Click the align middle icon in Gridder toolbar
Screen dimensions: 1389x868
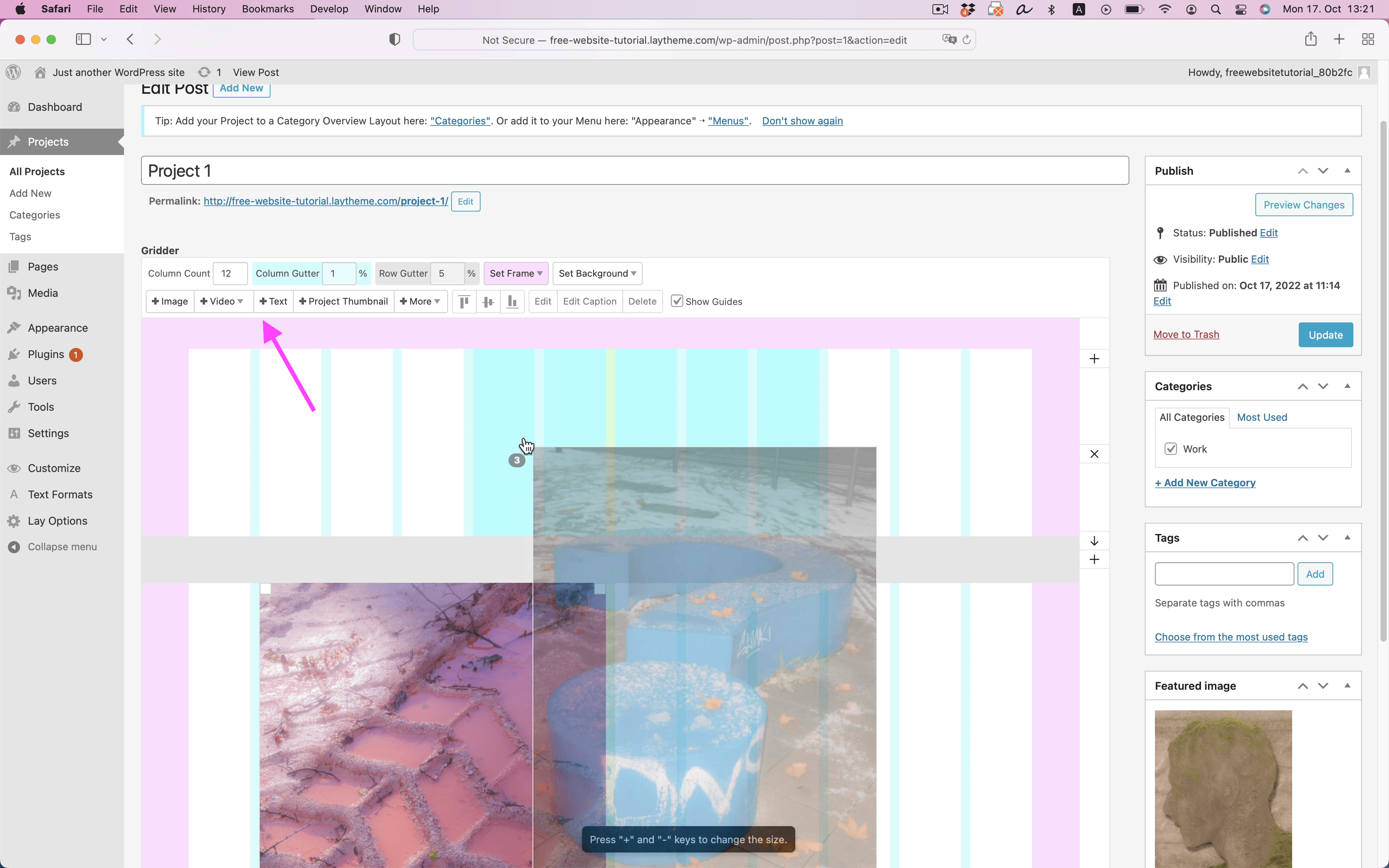[488, 301]
